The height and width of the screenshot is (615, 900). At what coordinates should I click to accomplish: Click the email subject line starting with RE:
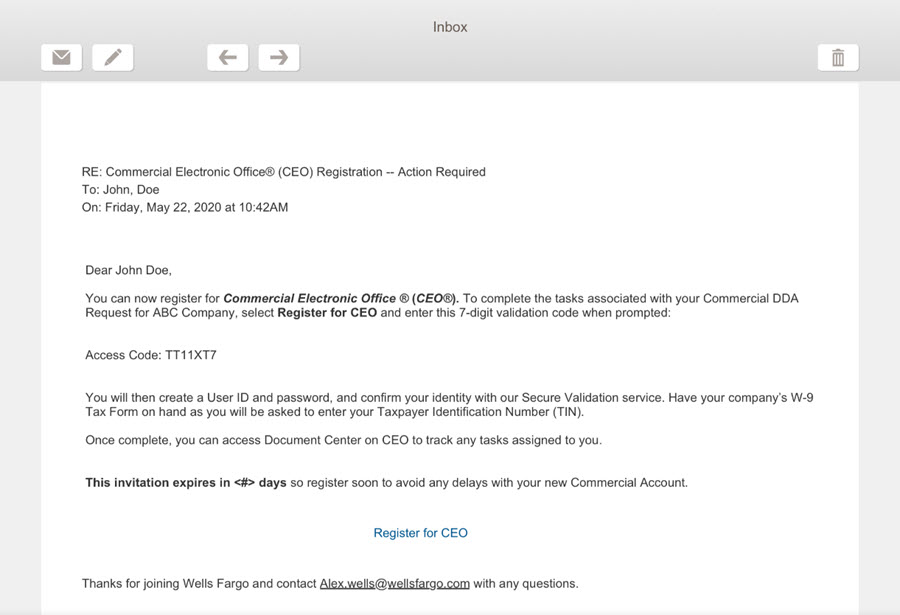point(283,172)
